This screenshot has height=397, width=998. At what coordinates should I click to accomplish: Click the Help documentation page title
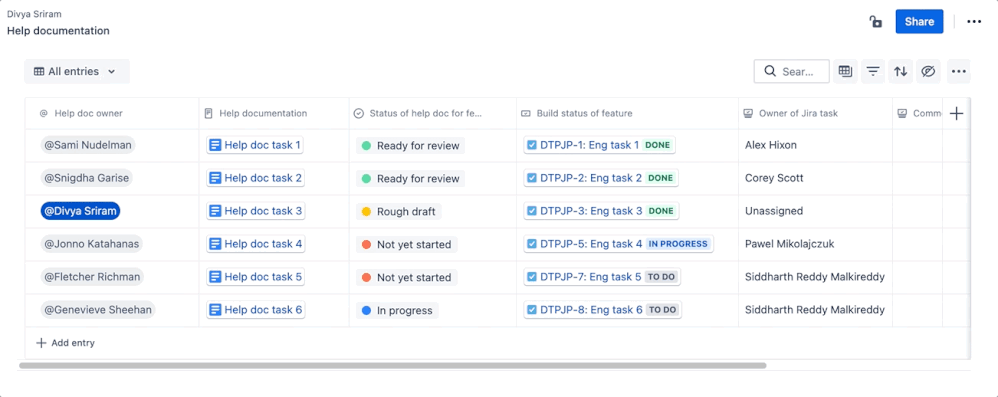[58, 31]
